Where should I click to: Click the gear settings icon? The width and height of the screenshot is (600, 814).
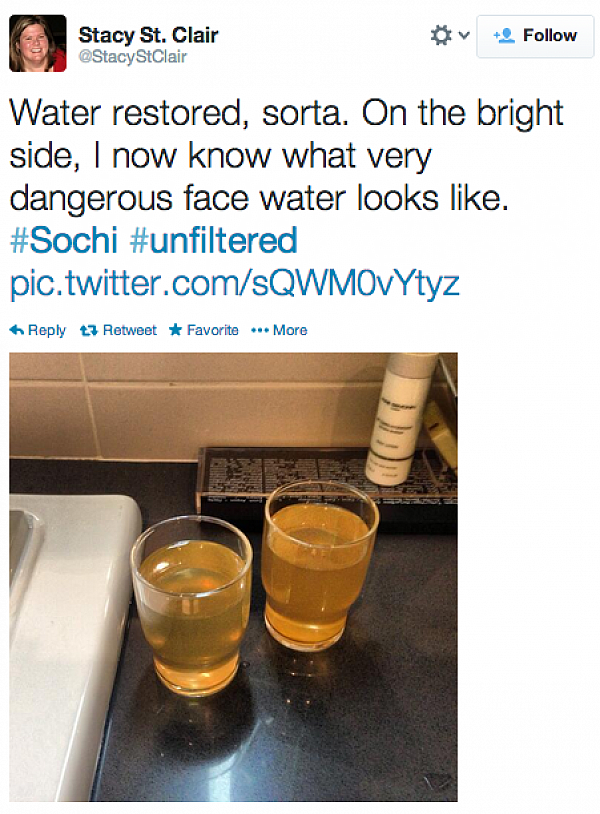(441, 35)
